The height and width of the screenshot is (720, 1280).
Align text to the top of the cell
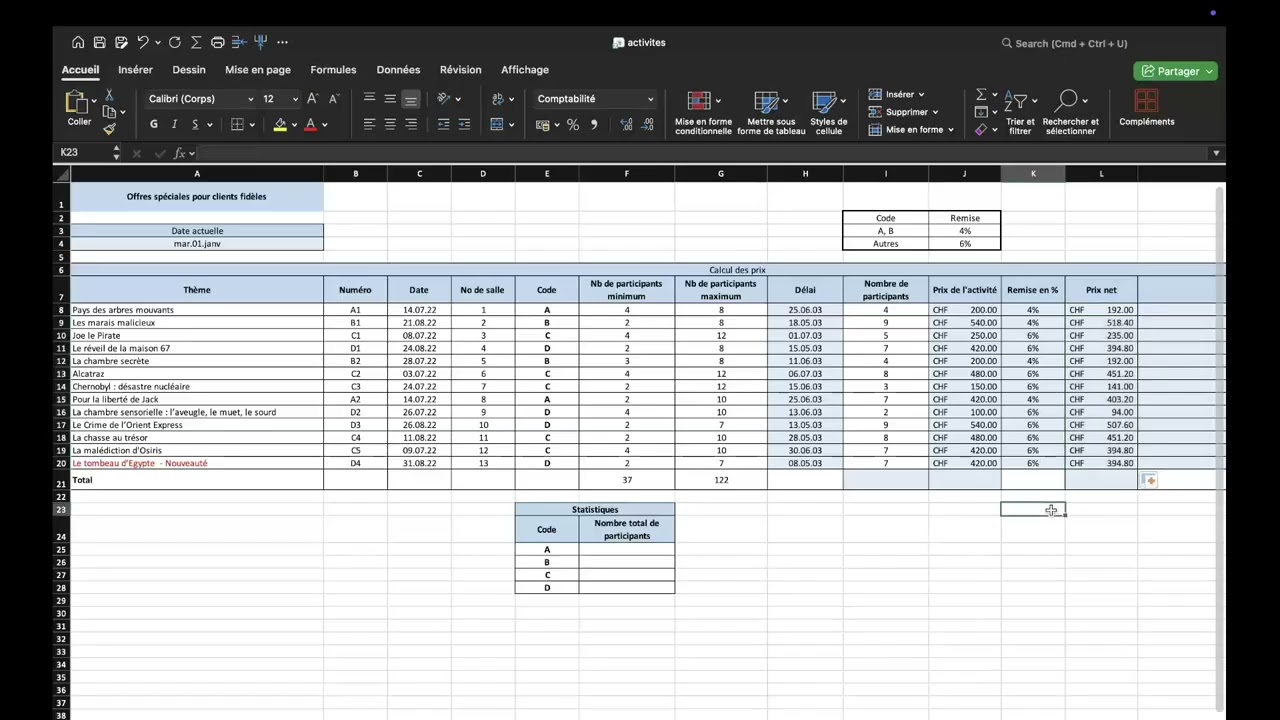point(369,98)
